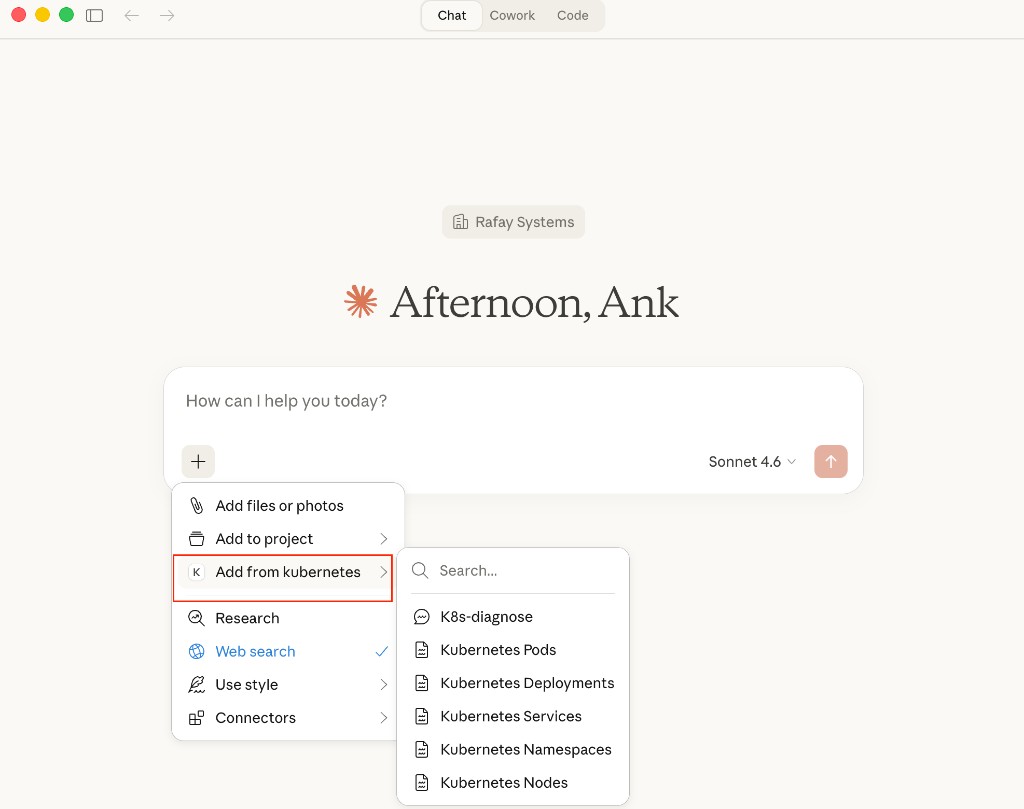Choose Kubernetes Deployments resource

pos(527,683)
